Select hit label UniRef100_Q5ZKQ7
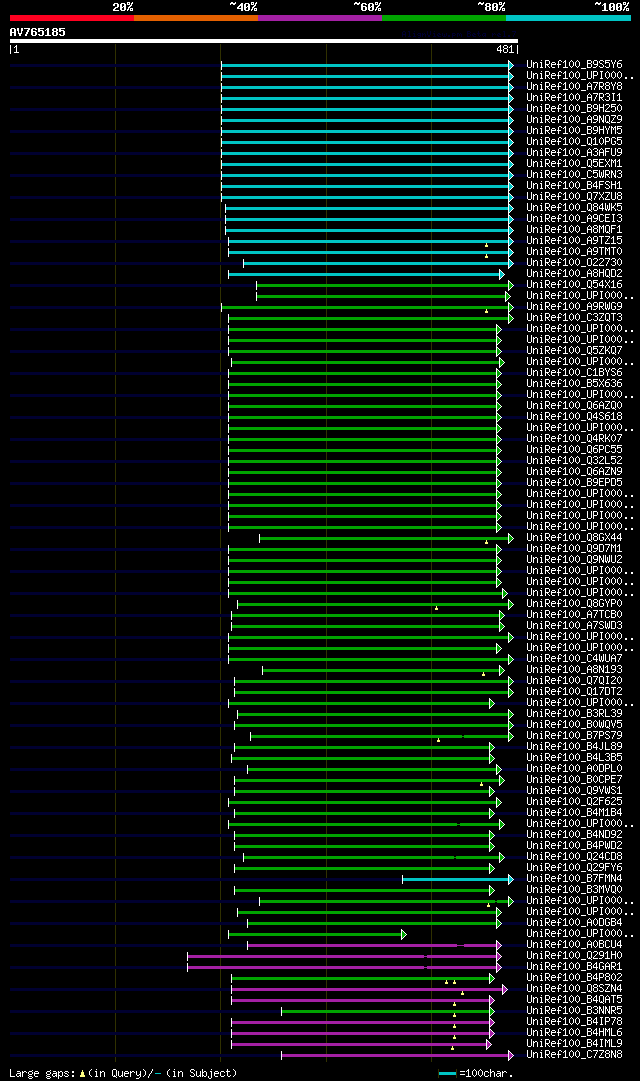Screen dimensions: 640x1081 [574, 351]
